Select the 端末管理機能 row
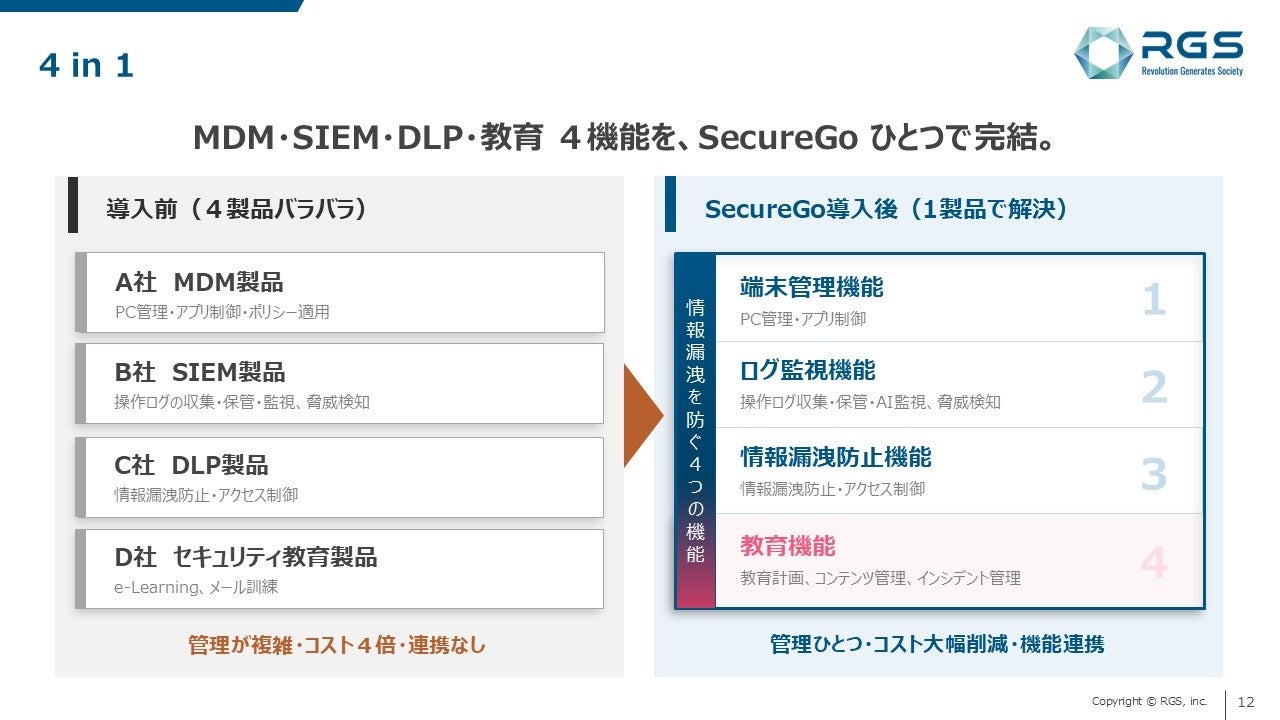The width and height of the screenshot is (1280, 720). click(959, 298)
